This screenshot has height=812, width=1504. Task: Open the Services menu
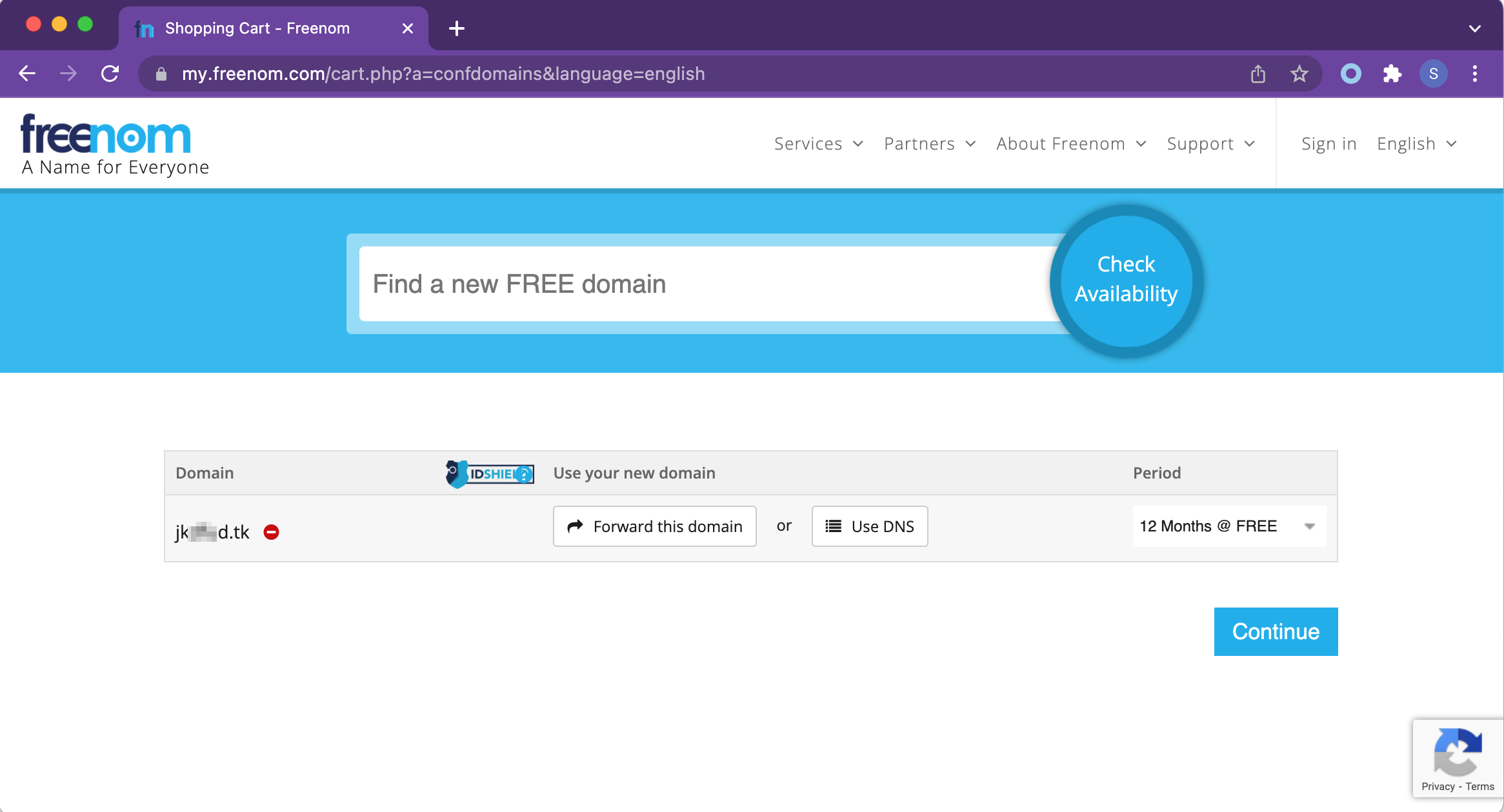819,143
